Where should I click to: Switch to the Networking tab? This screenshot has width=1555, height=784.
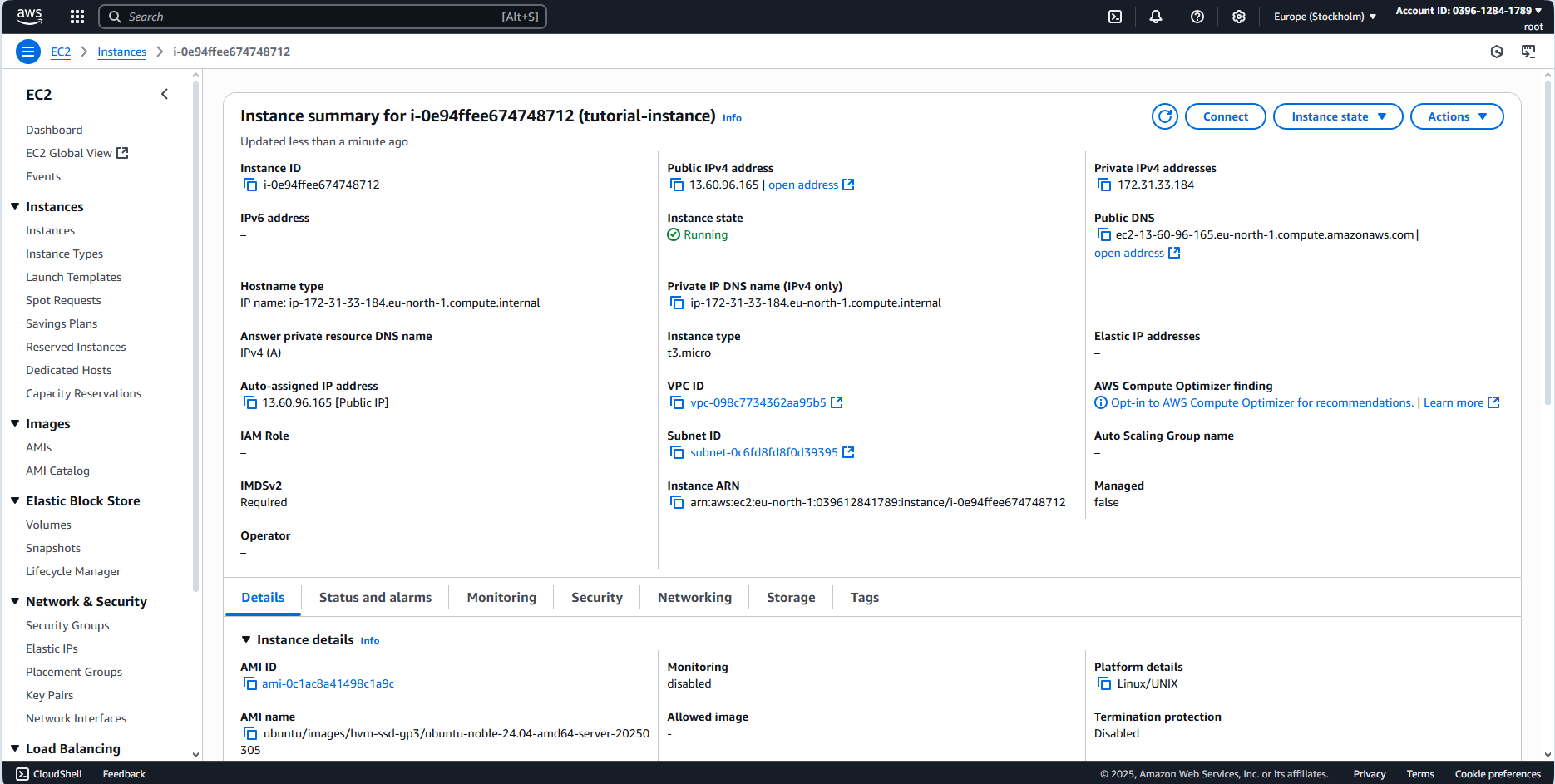pyautogui.click(x=694, y=597)
